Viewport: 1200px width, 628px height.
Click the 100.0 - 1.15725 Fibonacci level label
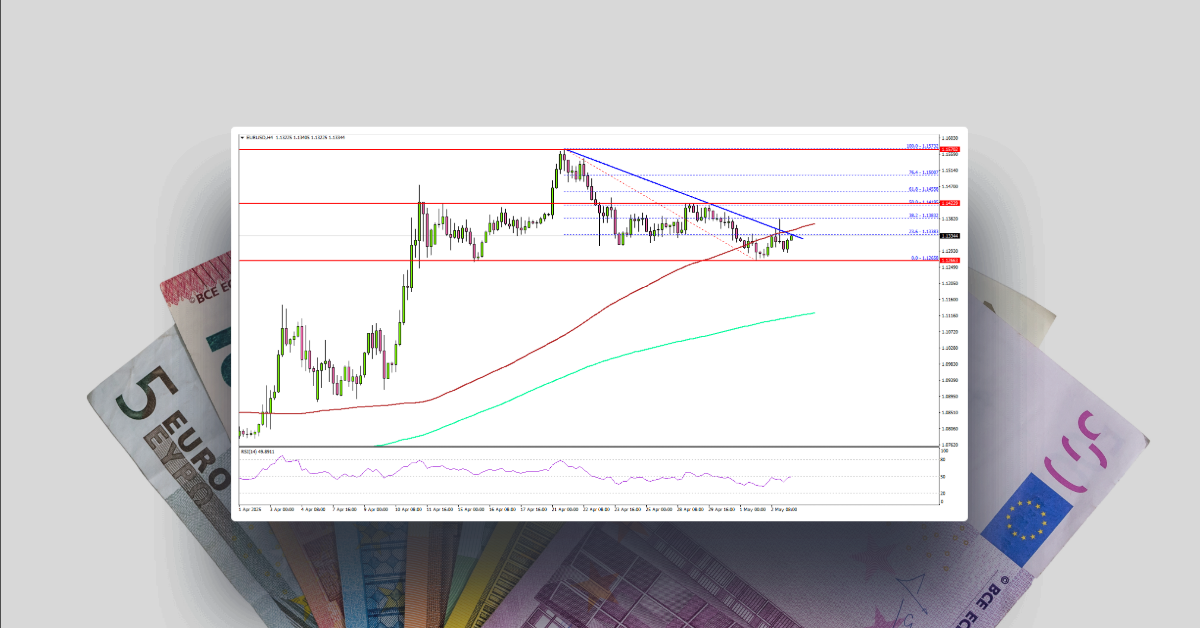coord(919,146)
